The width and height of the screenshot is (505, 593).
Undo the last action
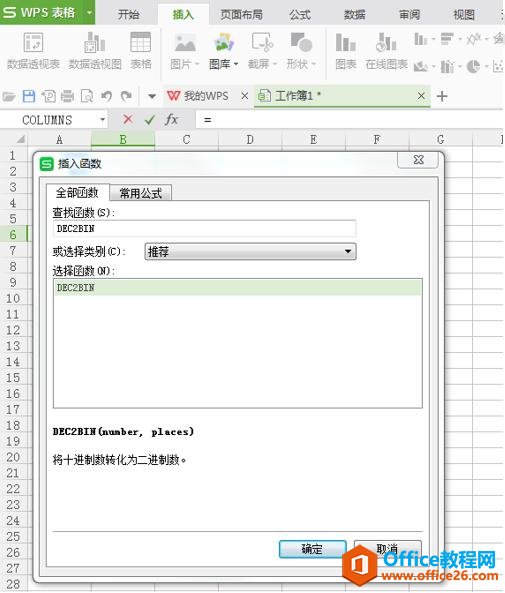click(x=106, y=96)
